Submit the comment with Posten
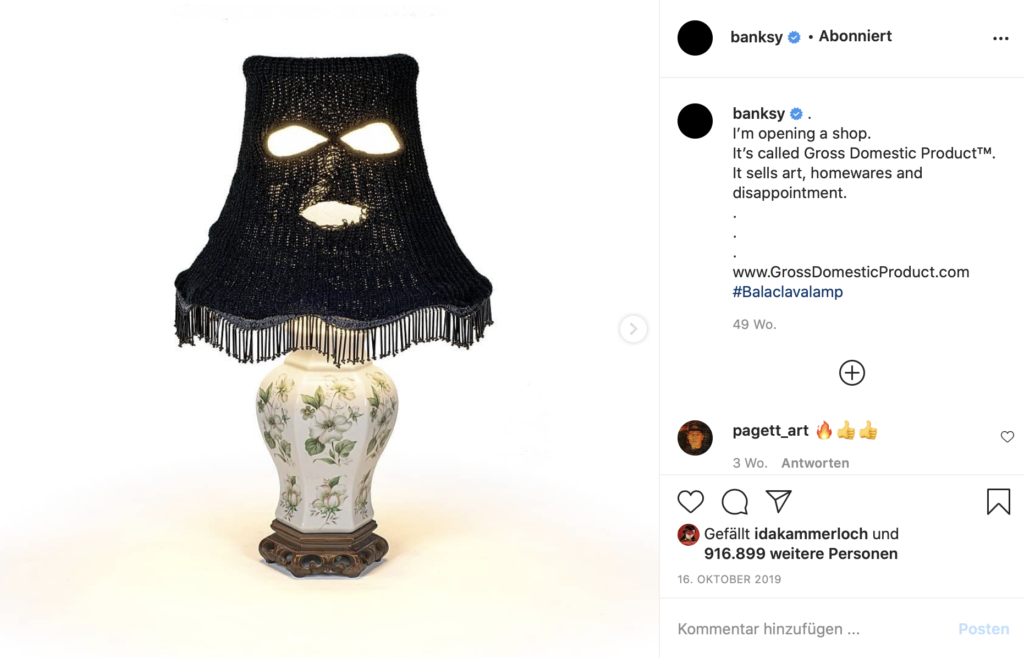 click(x=984, y=629)
